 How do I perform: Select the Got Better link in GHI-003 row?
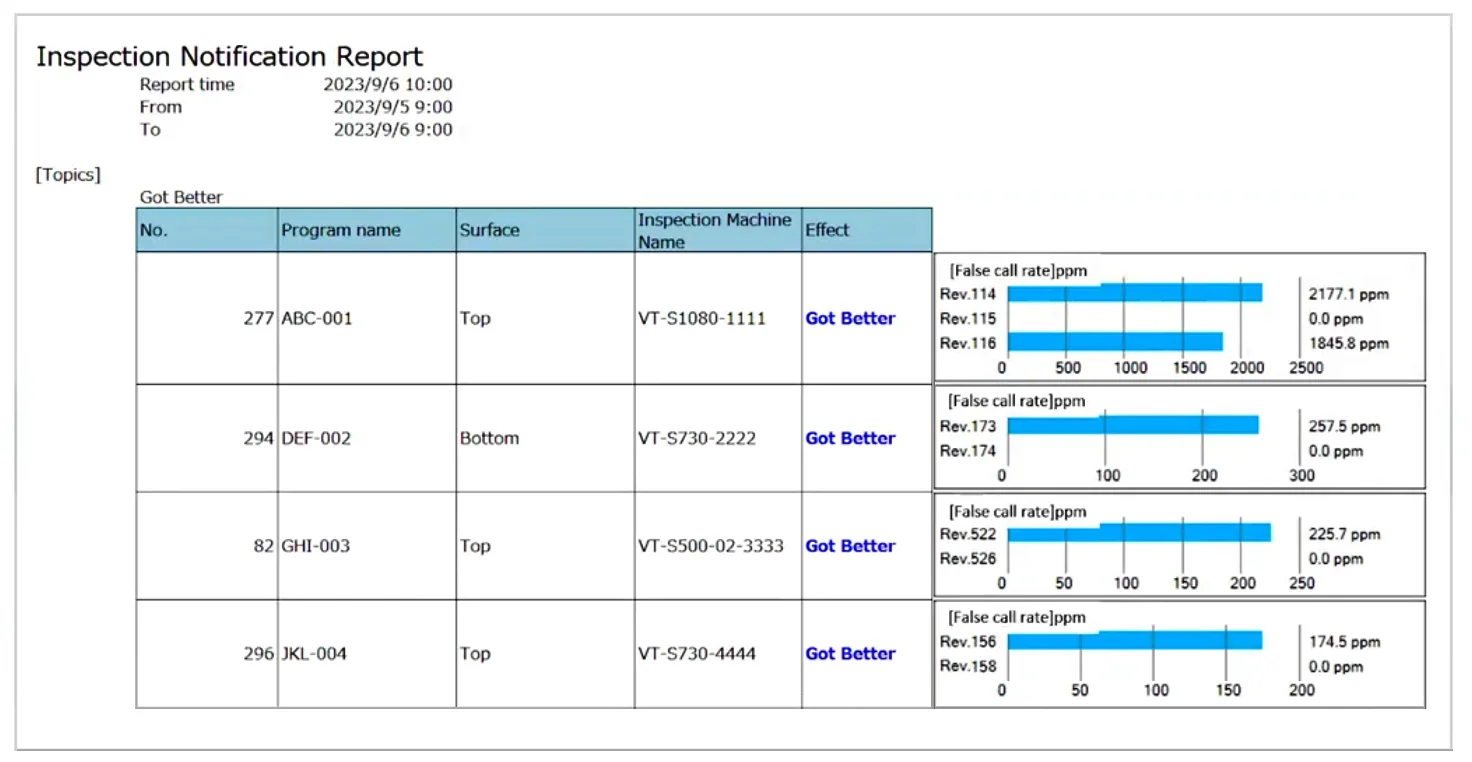click(x=850, y=546)
